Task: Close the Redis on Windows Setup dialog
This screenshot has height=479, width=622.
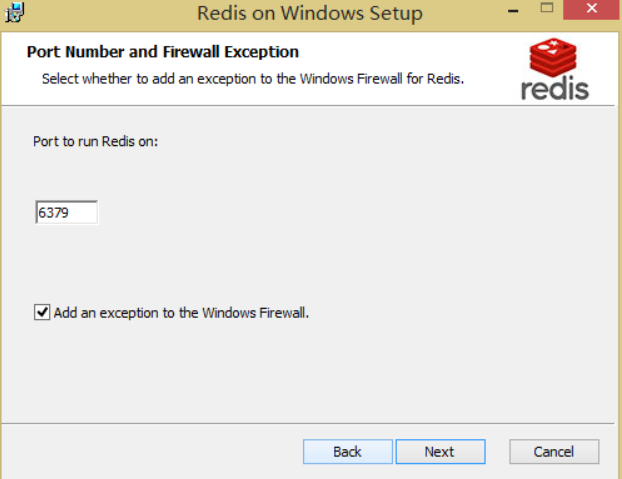Action: pyautogui.click(x=591, y=9)
